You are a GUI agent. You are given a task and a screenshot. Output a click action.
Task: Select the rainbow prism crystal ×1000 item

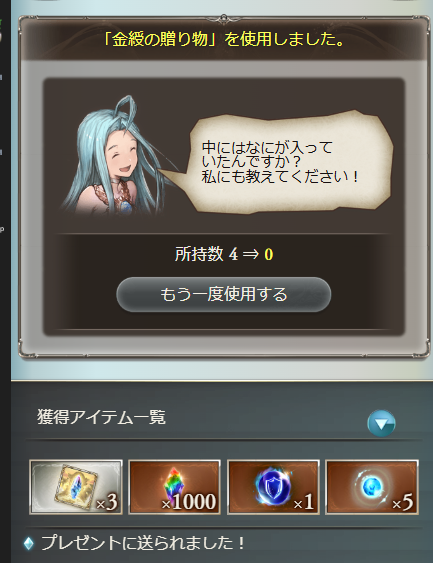174,487
